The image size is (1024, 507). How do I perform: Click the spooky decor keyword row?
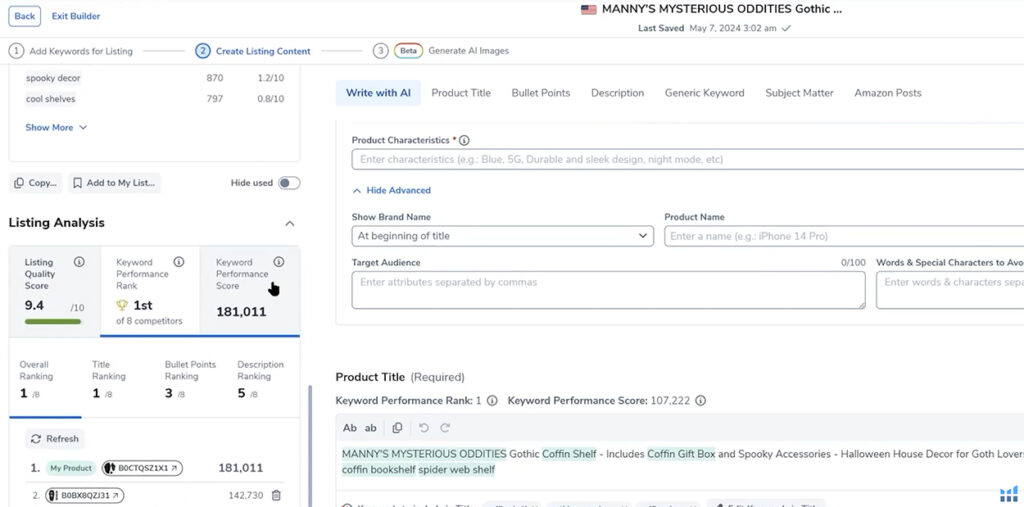point(155,78)
